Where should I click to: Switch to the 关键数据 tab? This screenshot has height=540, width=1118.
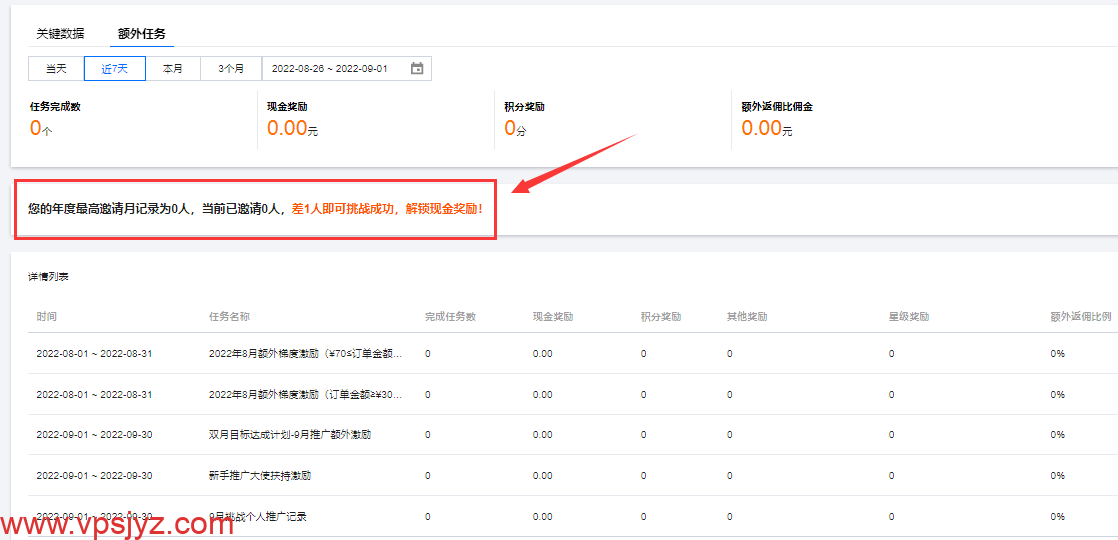[60, 33]
